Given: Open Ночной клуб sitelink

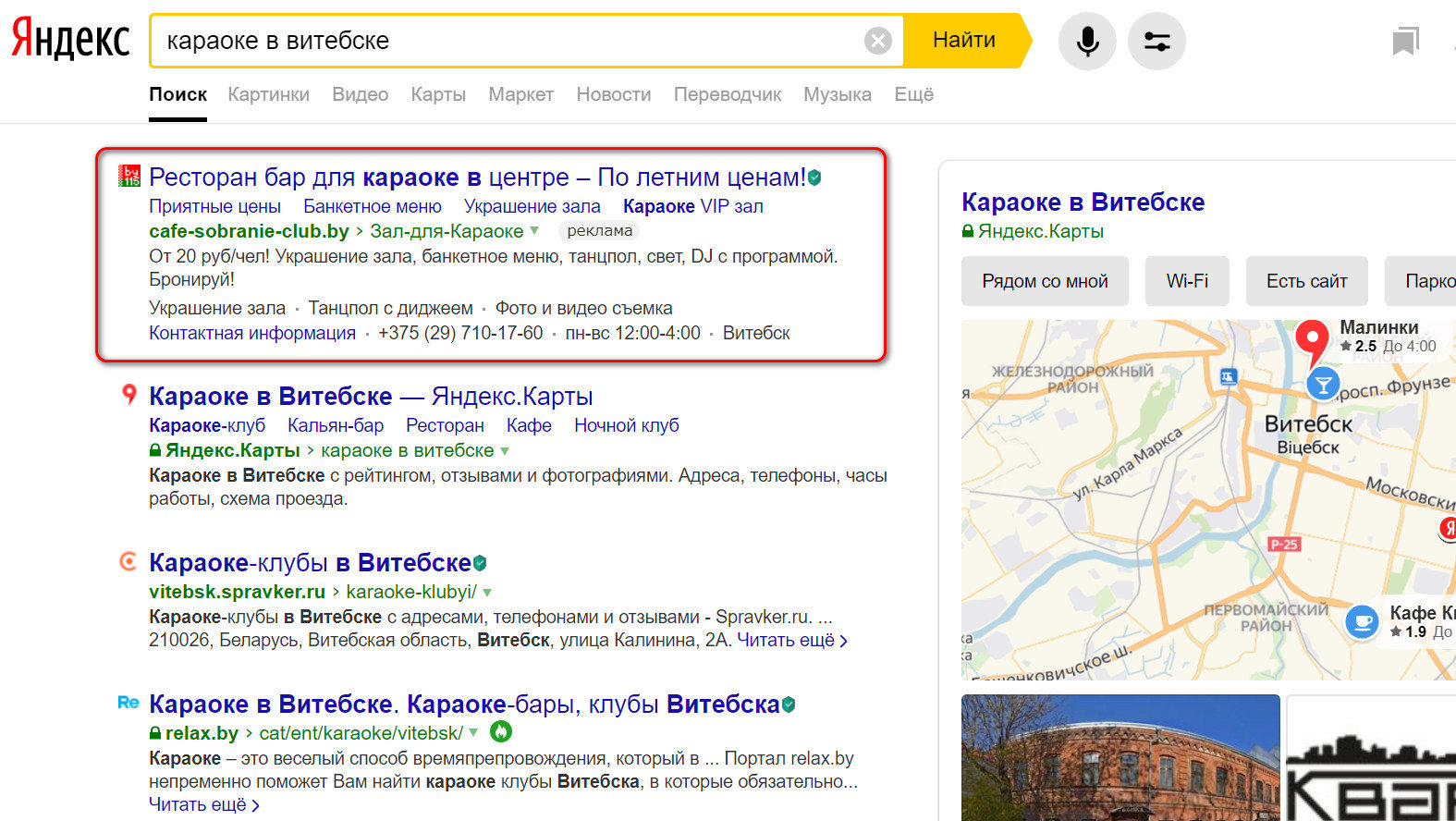Looking at the screenshot, I should pos(627,425).
